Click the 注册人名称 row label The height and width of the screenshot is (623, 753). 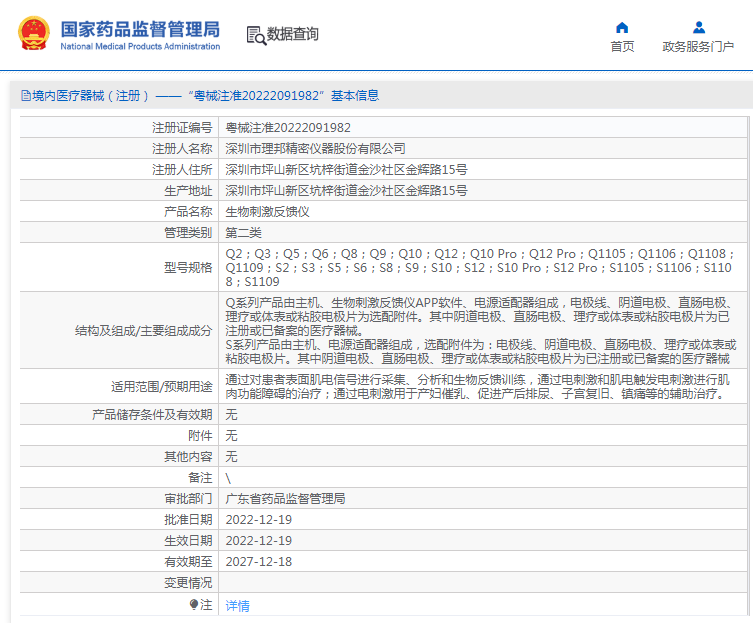(182, 149)
